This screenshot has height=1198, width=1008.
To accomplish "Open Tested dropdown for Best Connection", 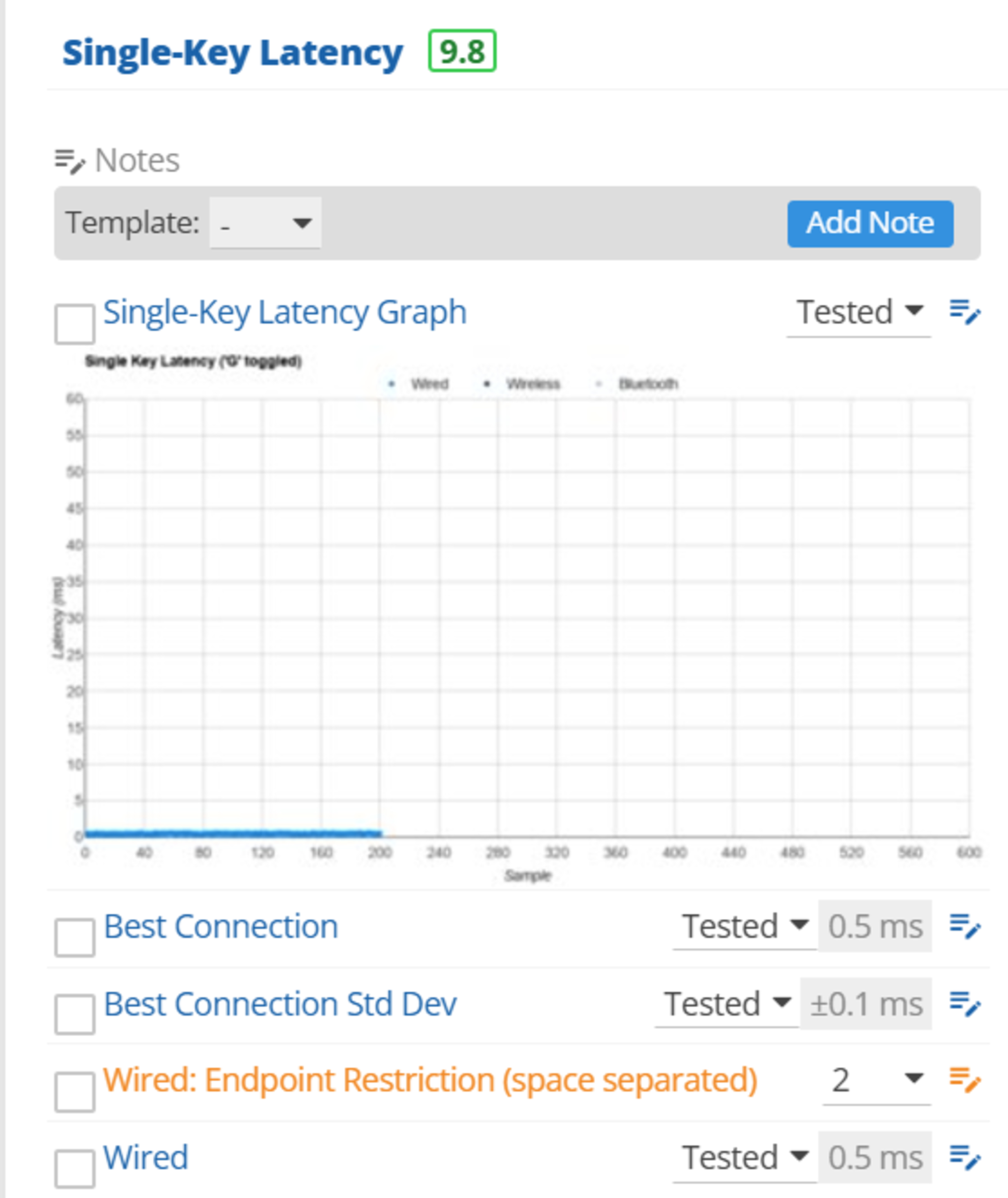I will [x=744, y=926].
